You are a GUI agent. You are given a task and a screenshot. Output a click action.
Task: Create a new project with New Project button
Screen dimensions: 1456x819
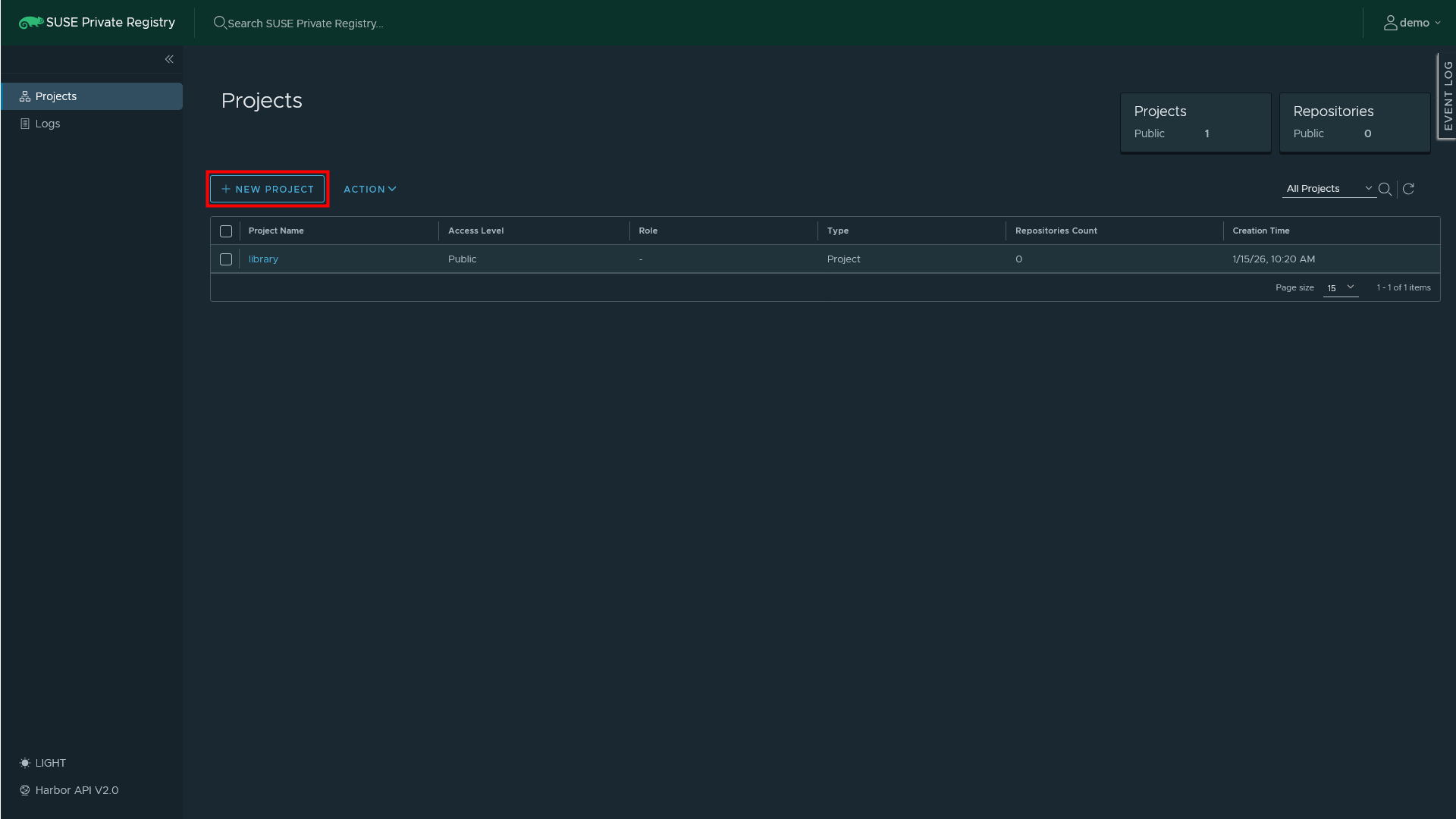point(268,189)
